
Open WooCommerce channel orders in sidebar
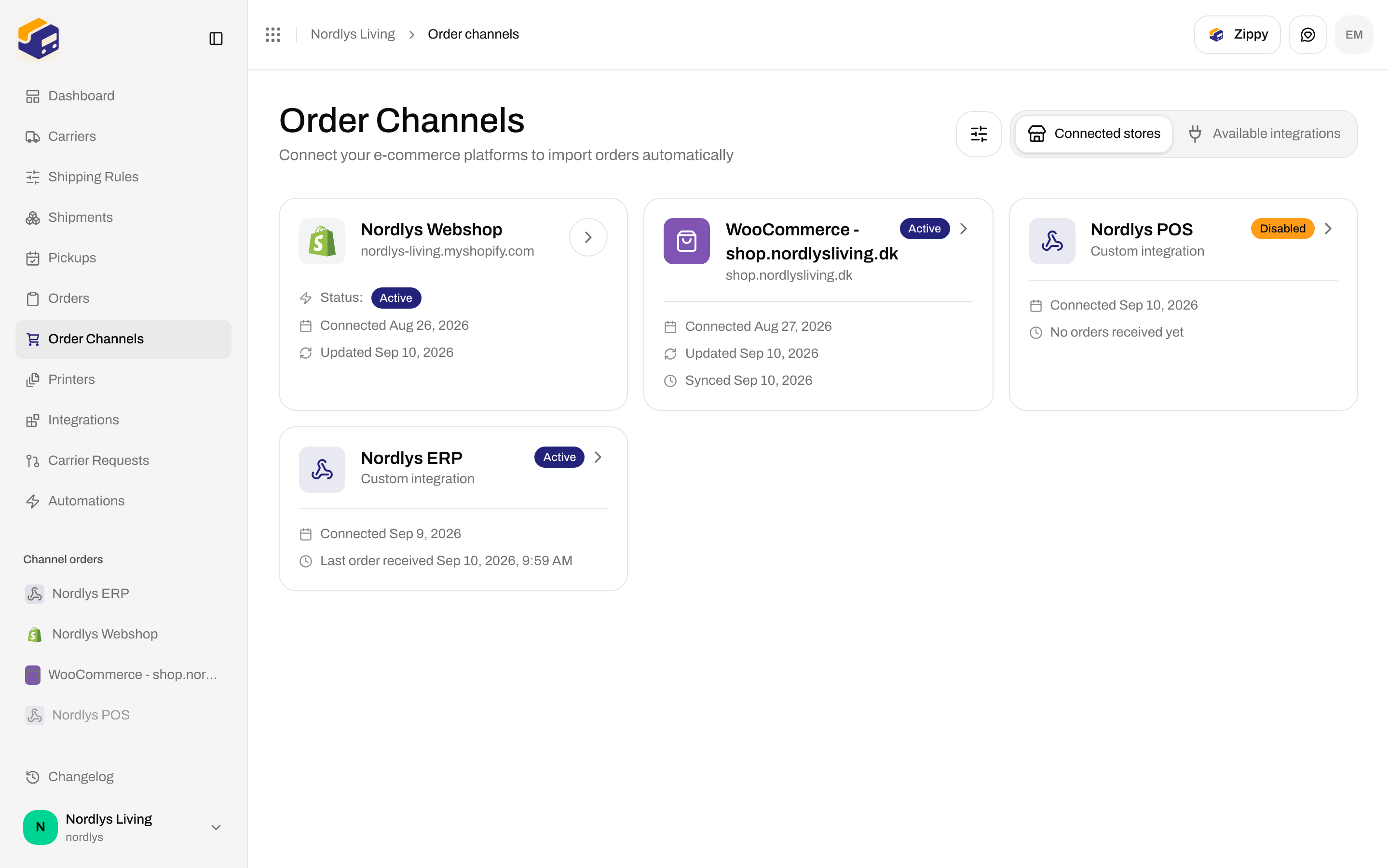click(123, 675)
